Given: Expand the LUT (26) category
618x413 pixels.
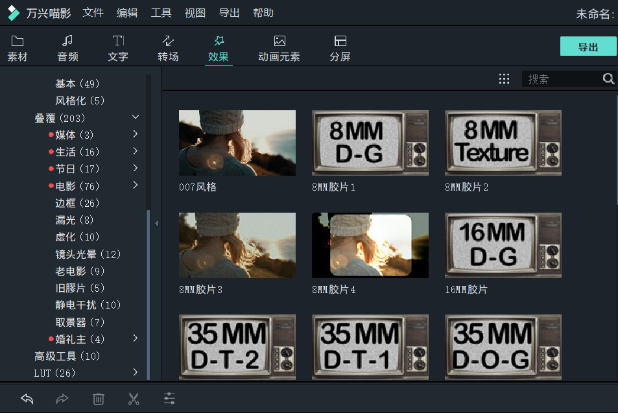Looking at the screenshot, I should tap(135, 373).
